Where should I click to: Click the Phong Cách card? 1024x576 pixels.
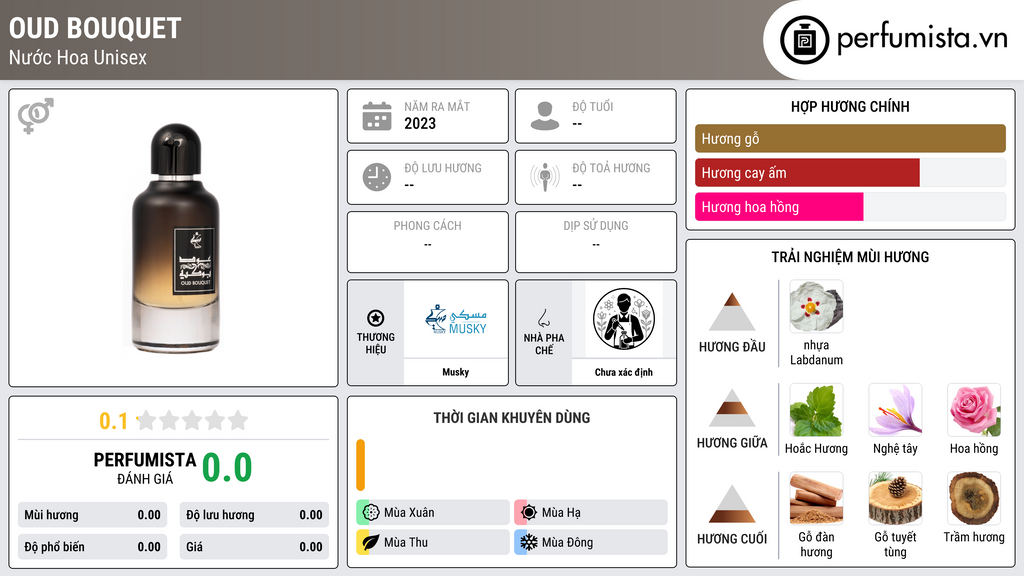point(428,242)
